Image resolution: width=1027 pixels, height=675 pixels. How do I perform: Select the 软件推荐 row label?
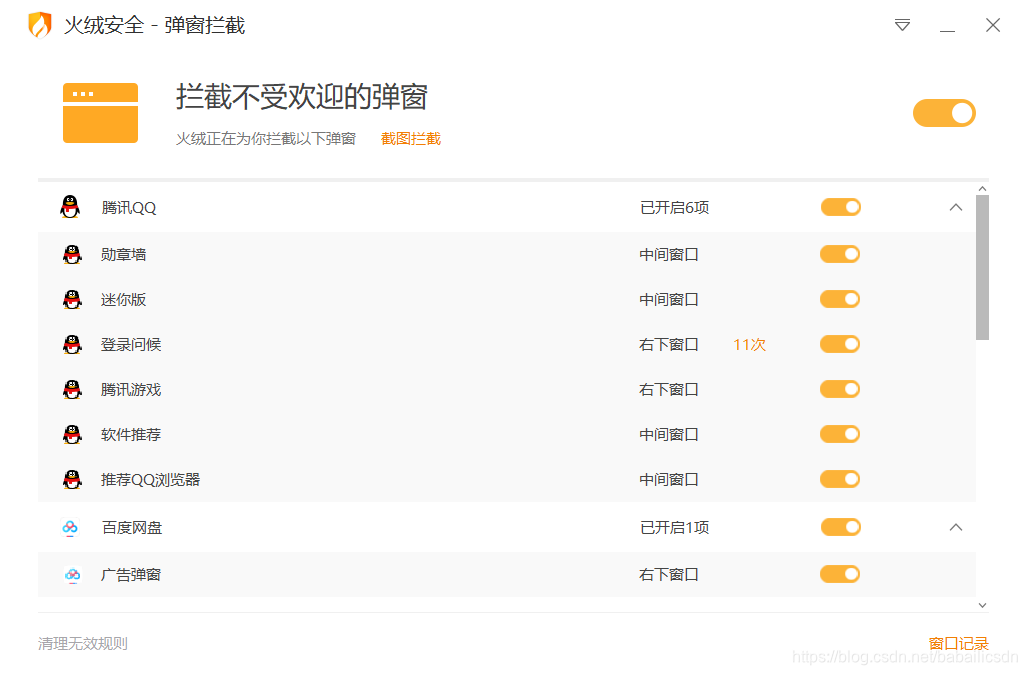[131, 435]
